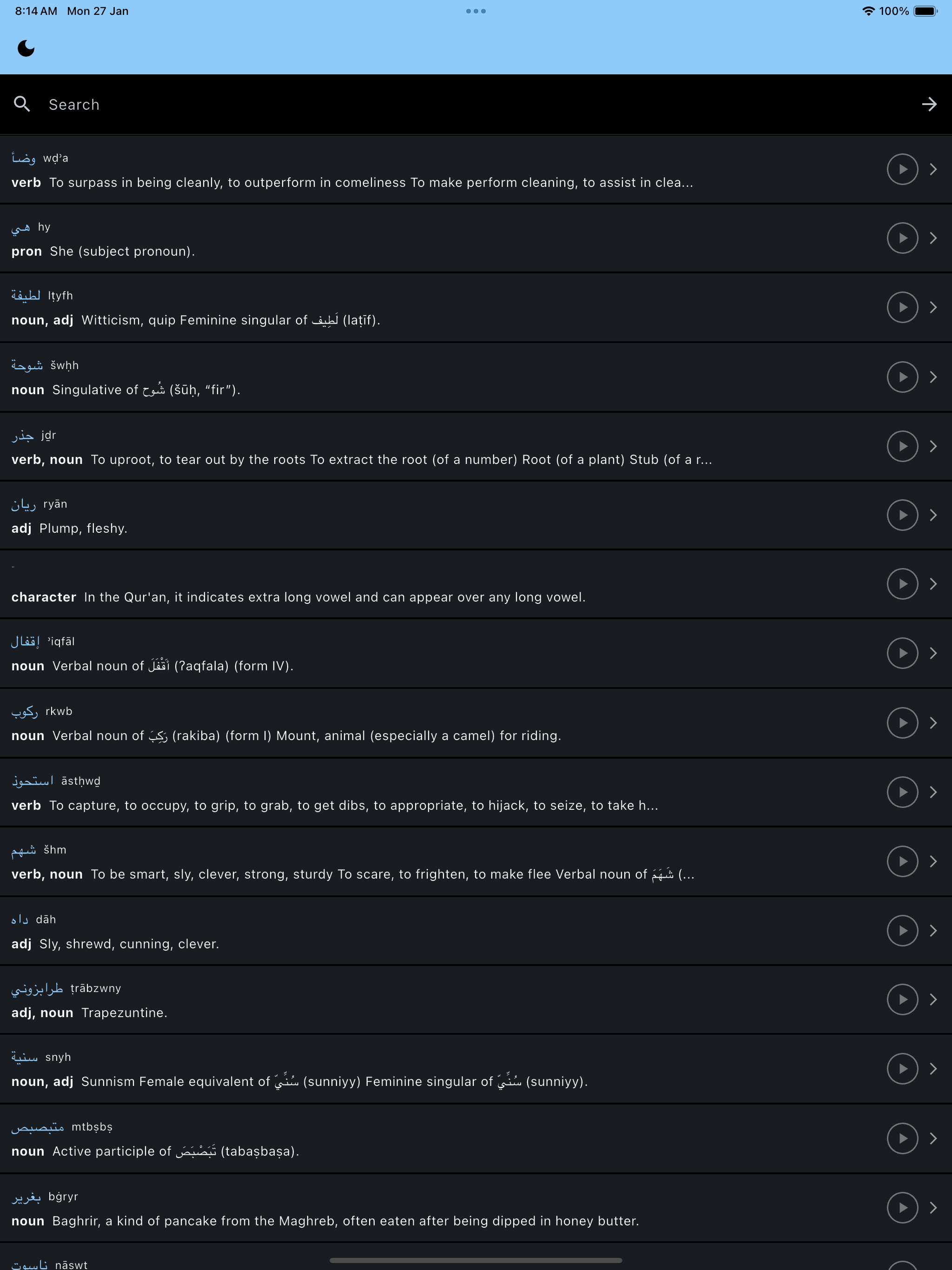952x1270 pixels.
Task: Open the šhm verb, noun entry
Action: click(476, 862)
